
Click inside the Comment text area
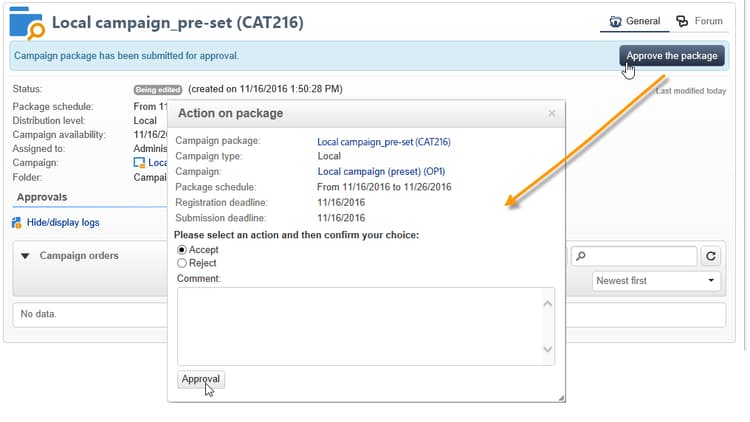(x=360, y=326)
